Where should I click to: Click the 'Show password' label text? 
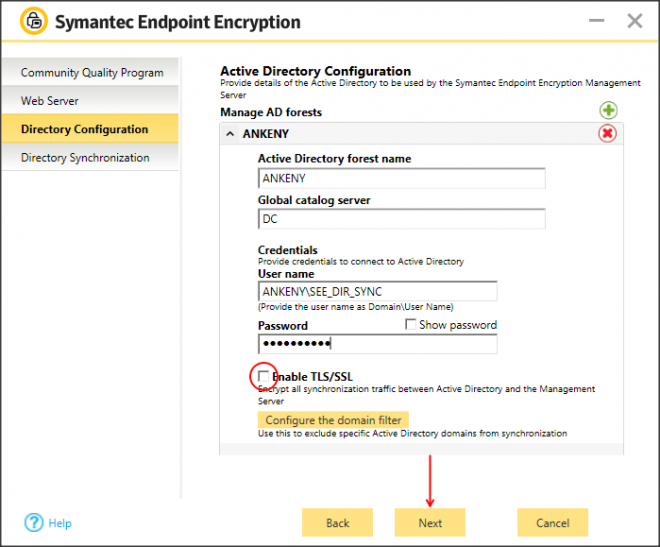458,325
